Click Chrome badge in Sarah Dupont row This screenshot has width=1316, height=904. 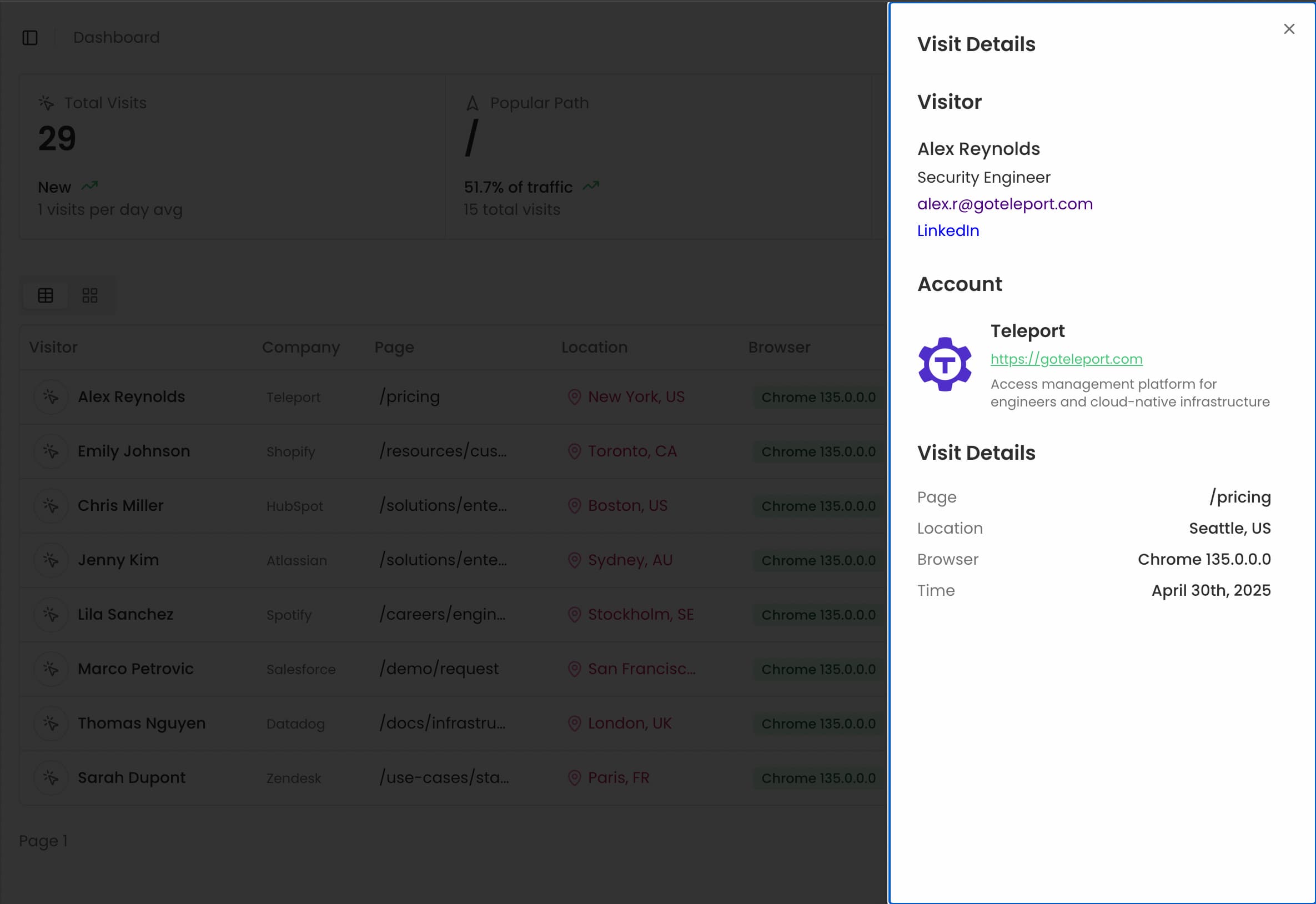click(818, 779)
